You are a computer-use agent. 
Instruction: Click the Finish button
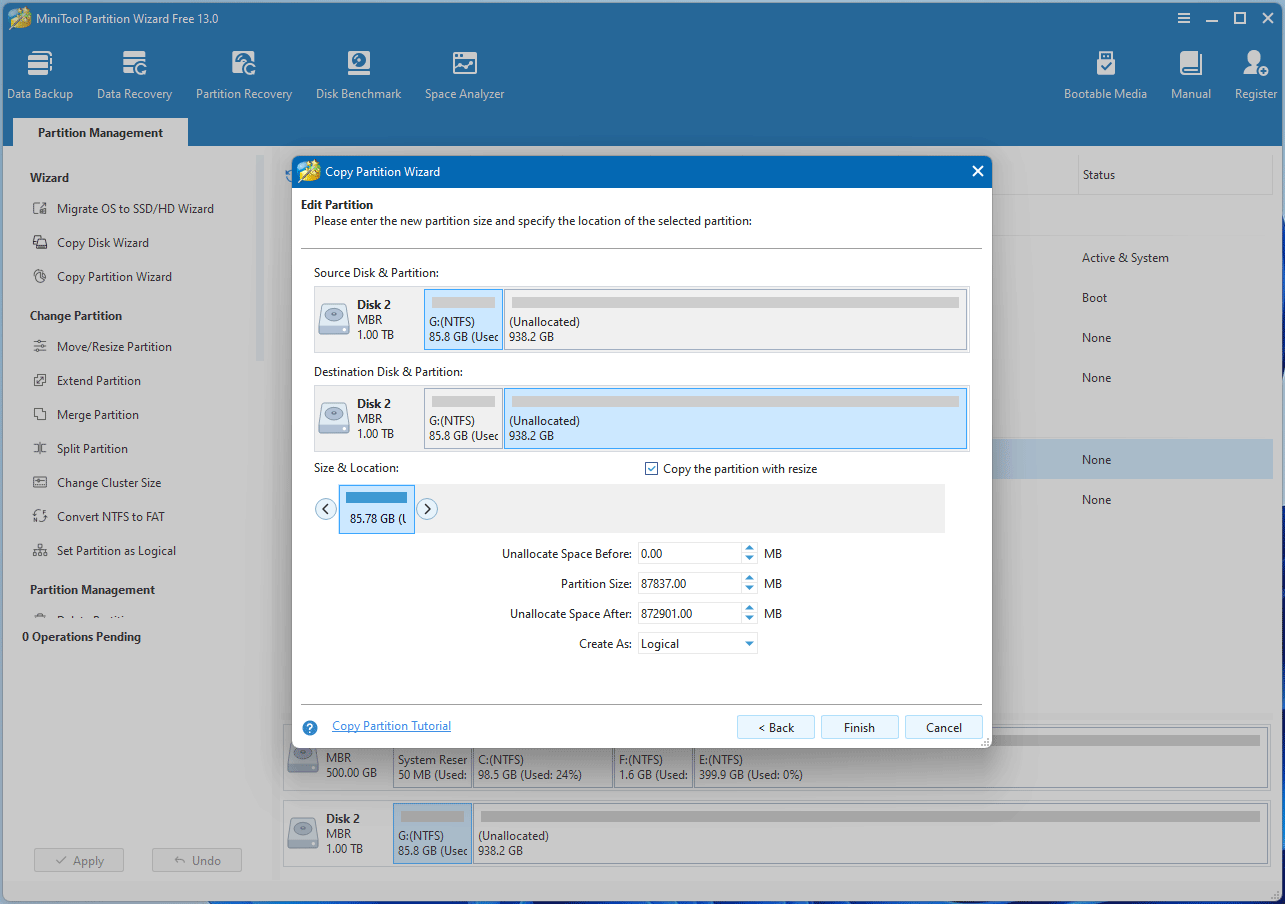pos(859,728)
